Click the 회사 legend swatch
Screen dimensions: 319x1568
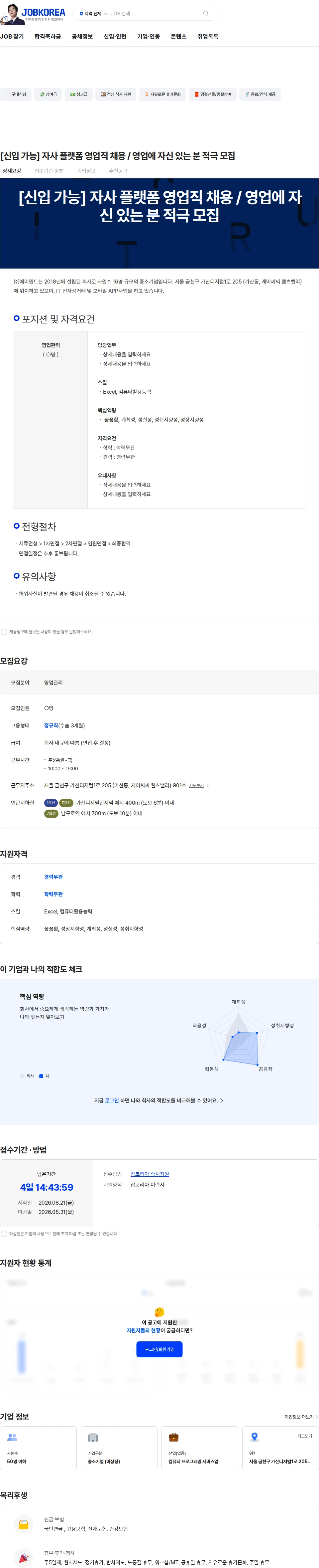pos(22,1076)
